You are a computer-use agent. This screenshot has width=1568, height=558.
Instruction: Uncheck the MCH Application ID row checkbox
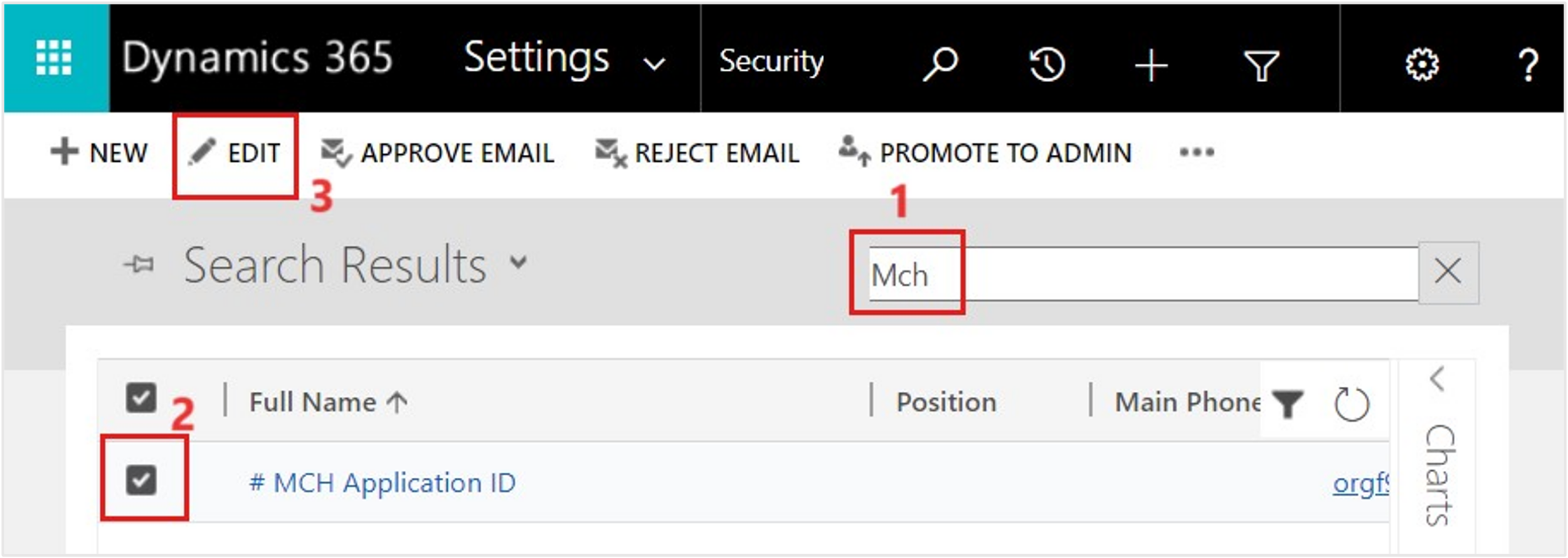pos(140,480)
